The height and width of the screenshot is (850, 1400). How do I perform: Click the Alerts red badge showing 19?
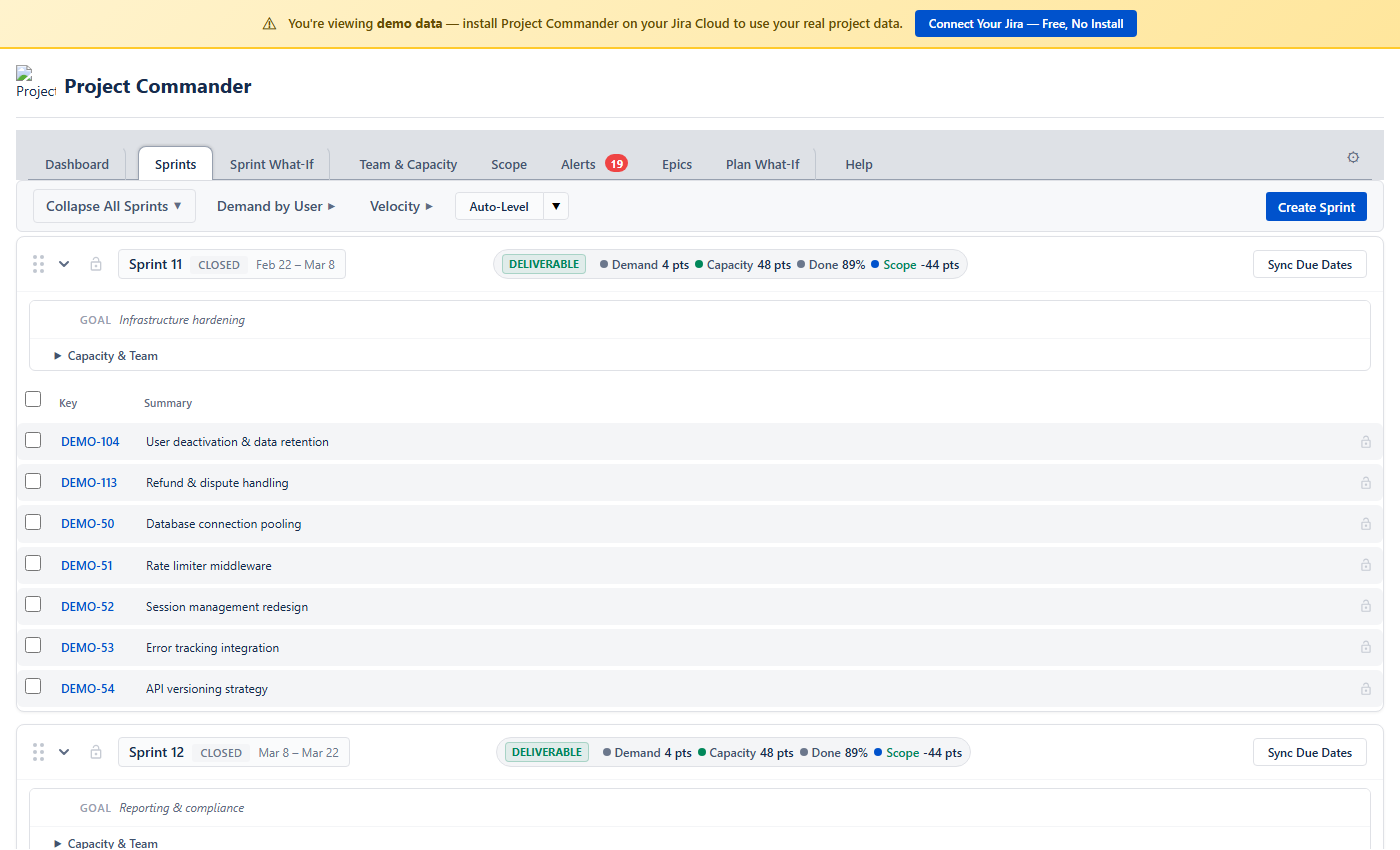616,163
